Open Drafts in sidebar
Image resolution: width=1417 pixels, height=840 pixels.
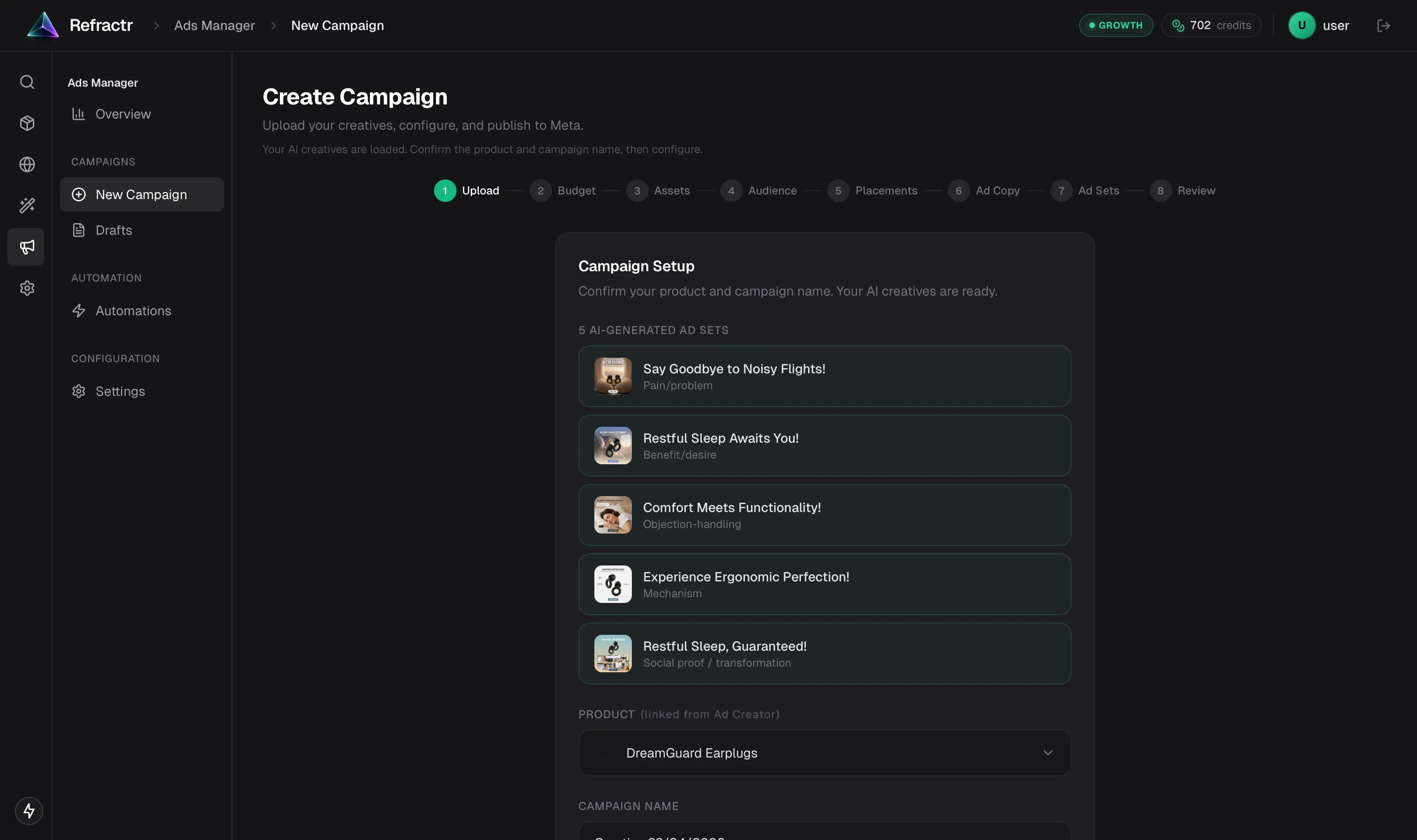pos(142,230)
